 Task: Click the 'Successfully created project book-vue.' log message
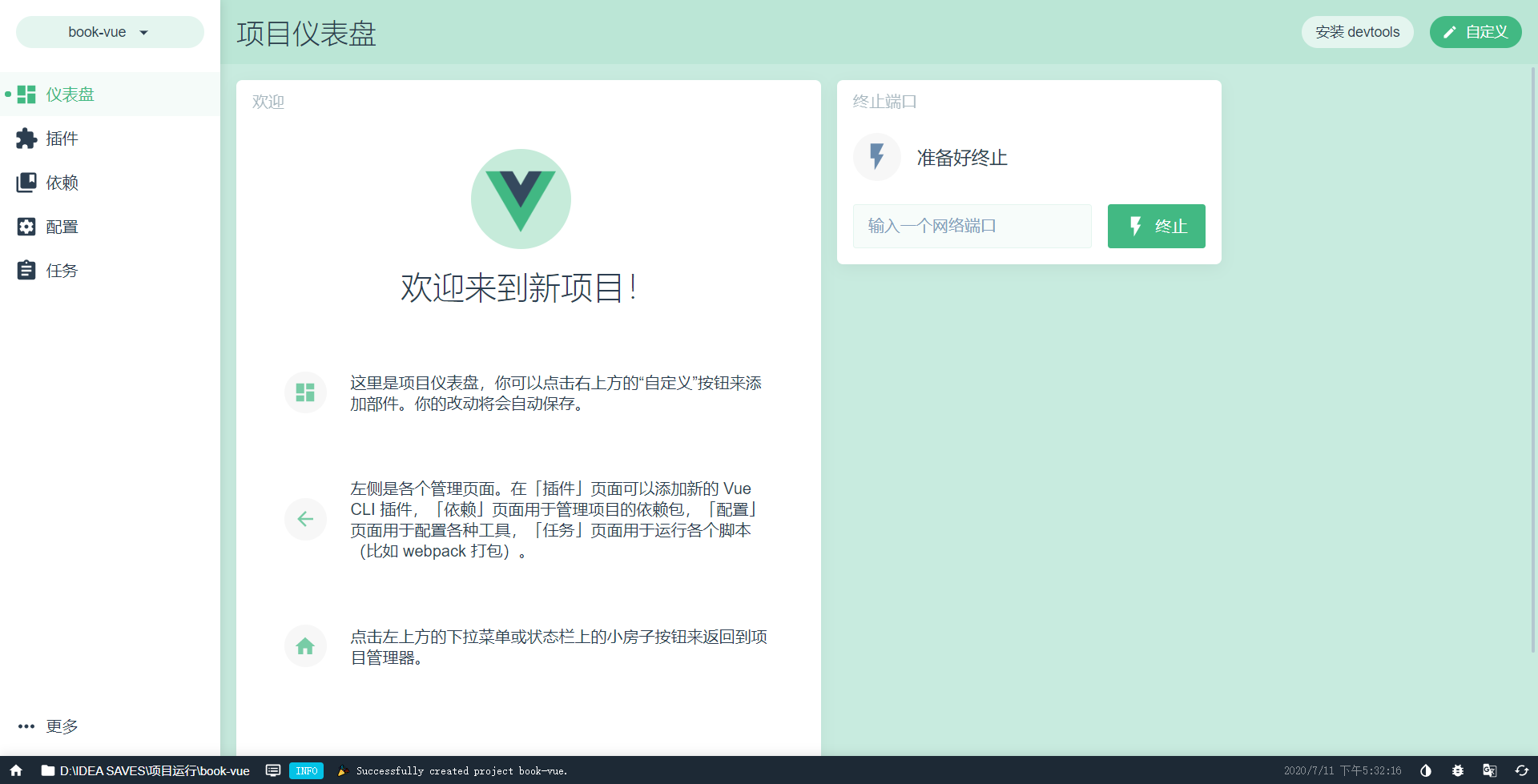pyautogui.click(x=461, y=771)
